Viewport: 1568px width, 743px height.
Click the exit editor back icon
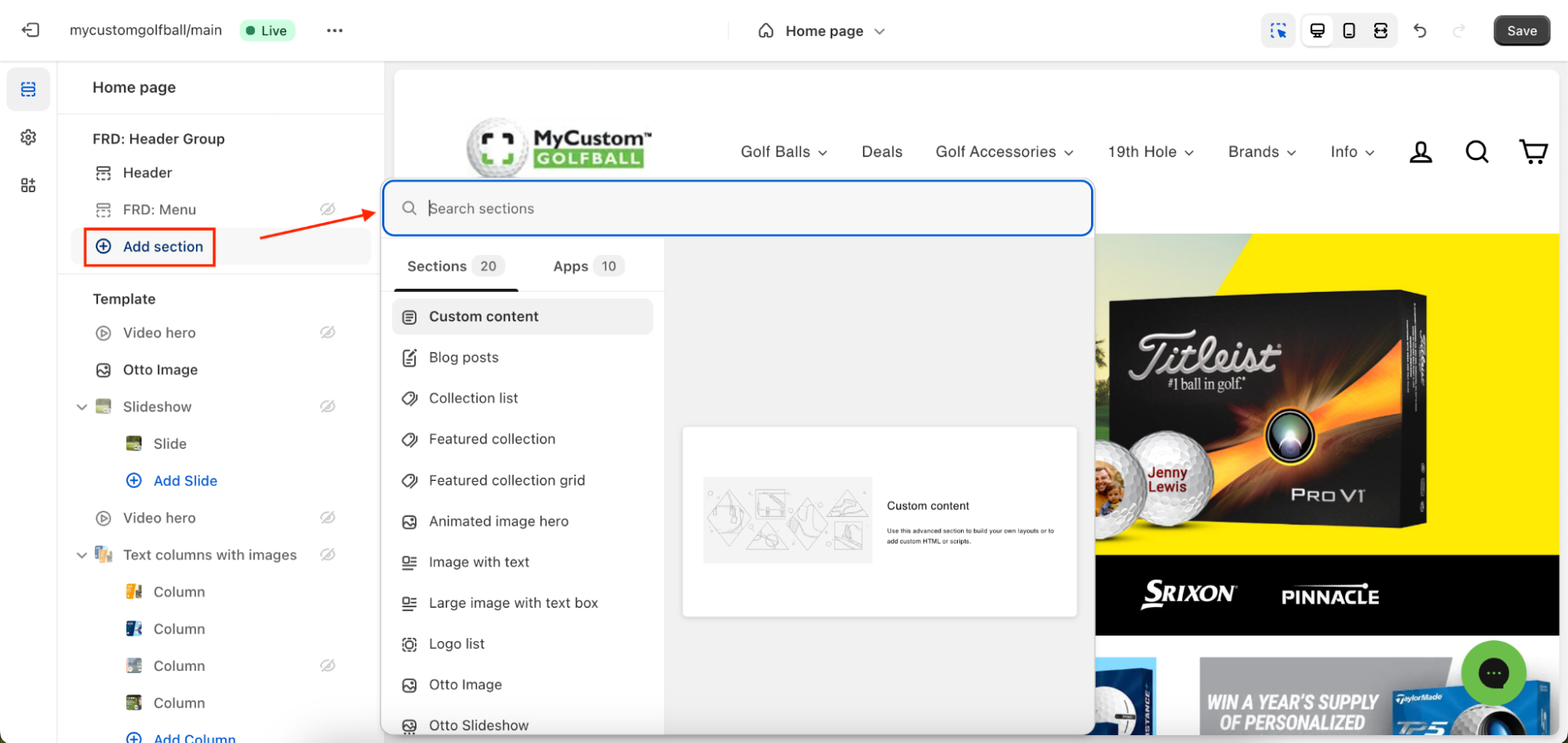[31, 31]
